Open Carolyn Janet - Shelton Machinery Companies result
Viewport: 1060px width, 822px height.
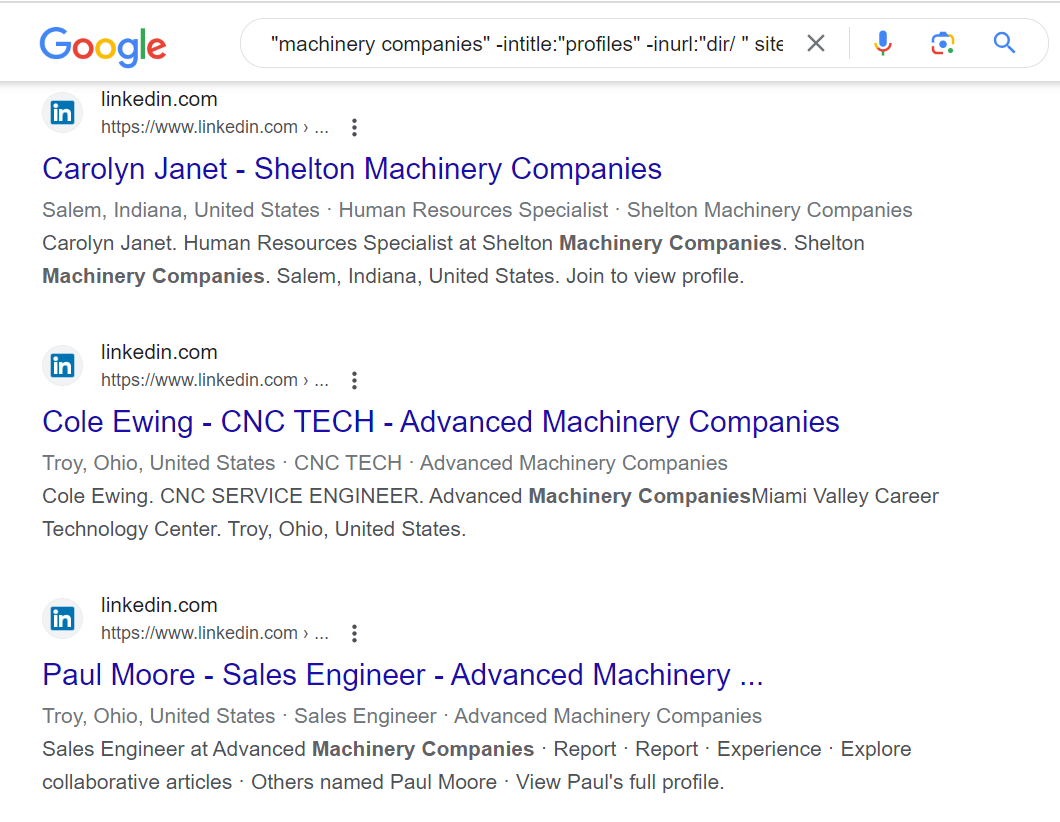352,169
